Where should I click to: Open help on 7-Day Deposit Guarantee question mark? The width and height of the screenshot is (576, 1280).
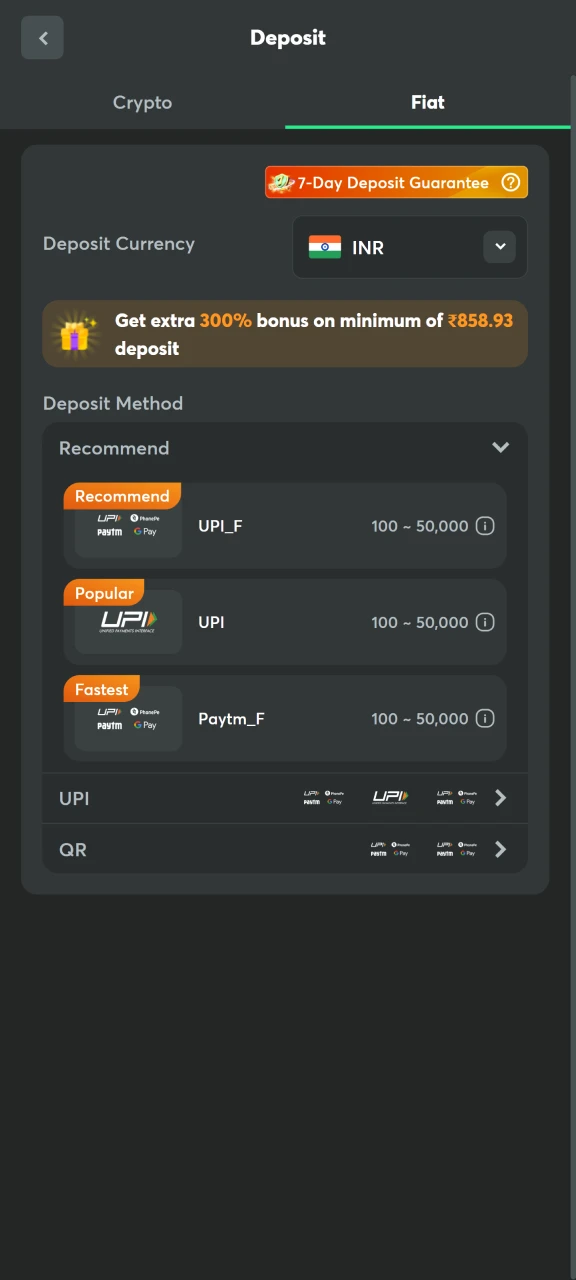tap(511, 182)
